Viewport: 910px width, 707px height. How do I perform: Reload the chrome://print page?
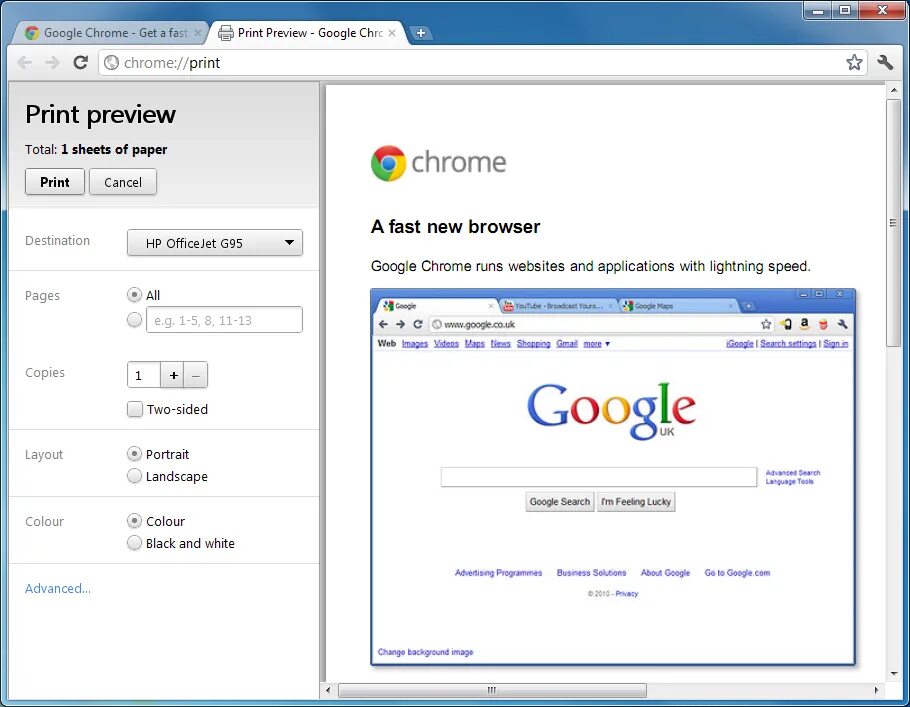[80, 62]
